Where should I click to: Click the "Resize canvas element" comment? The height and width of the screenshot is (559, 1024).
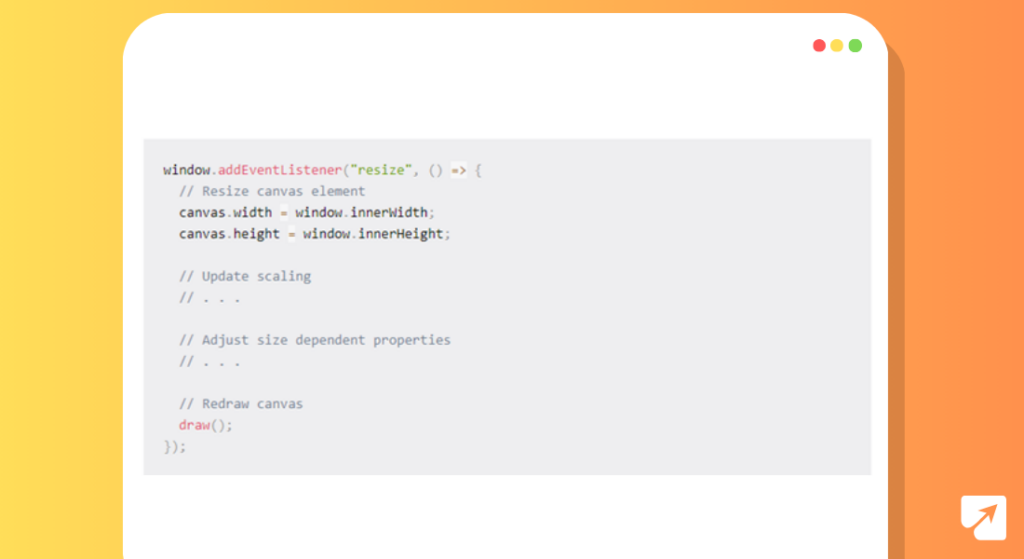click(x=272, y=191)
